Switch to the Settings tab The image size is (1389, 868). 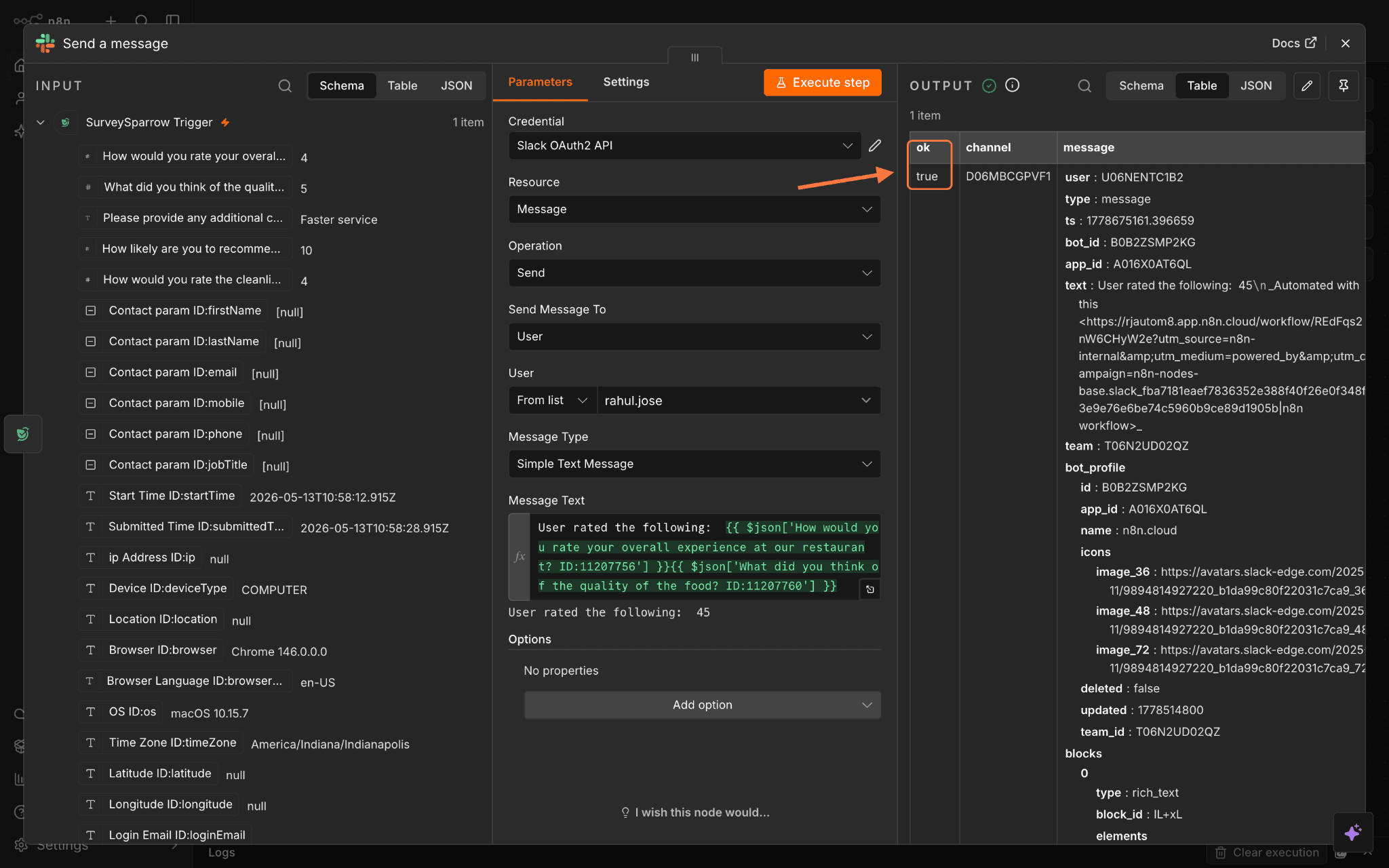click(x=626, y=82)
